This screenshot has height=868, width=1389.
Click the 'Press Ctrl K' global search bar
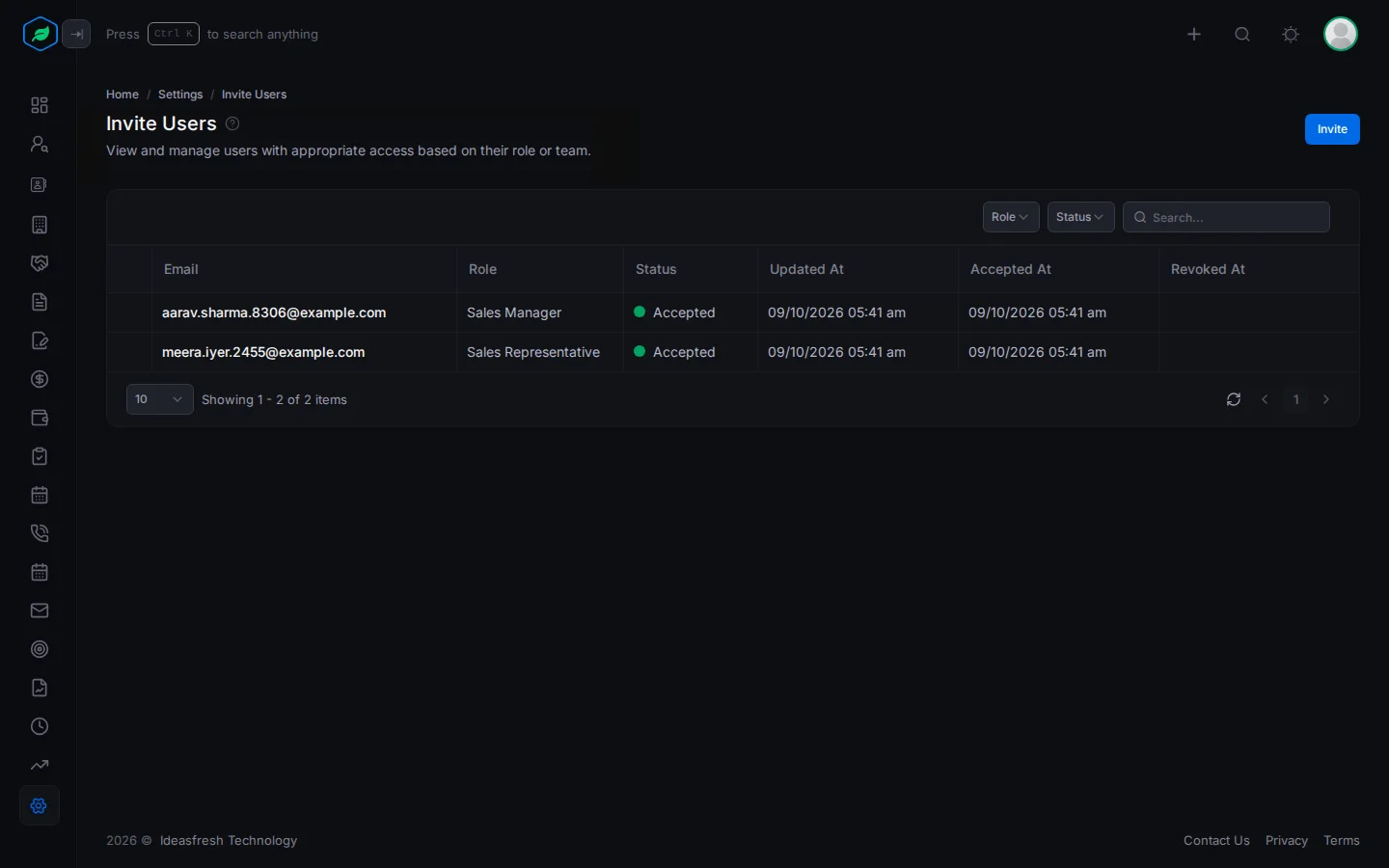pos(212,34)
